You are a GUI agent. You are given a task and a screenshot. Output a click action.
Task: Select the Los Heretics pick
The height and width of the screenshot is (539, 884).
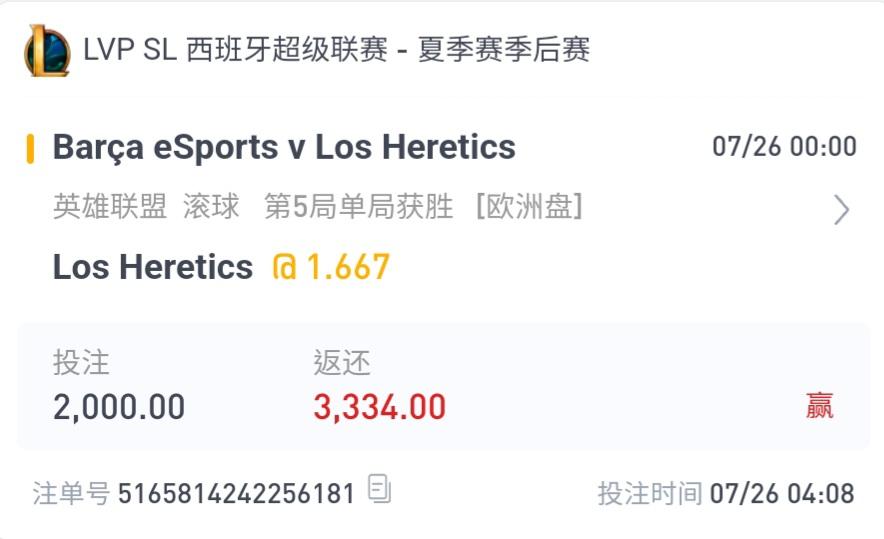pos(153,267)
